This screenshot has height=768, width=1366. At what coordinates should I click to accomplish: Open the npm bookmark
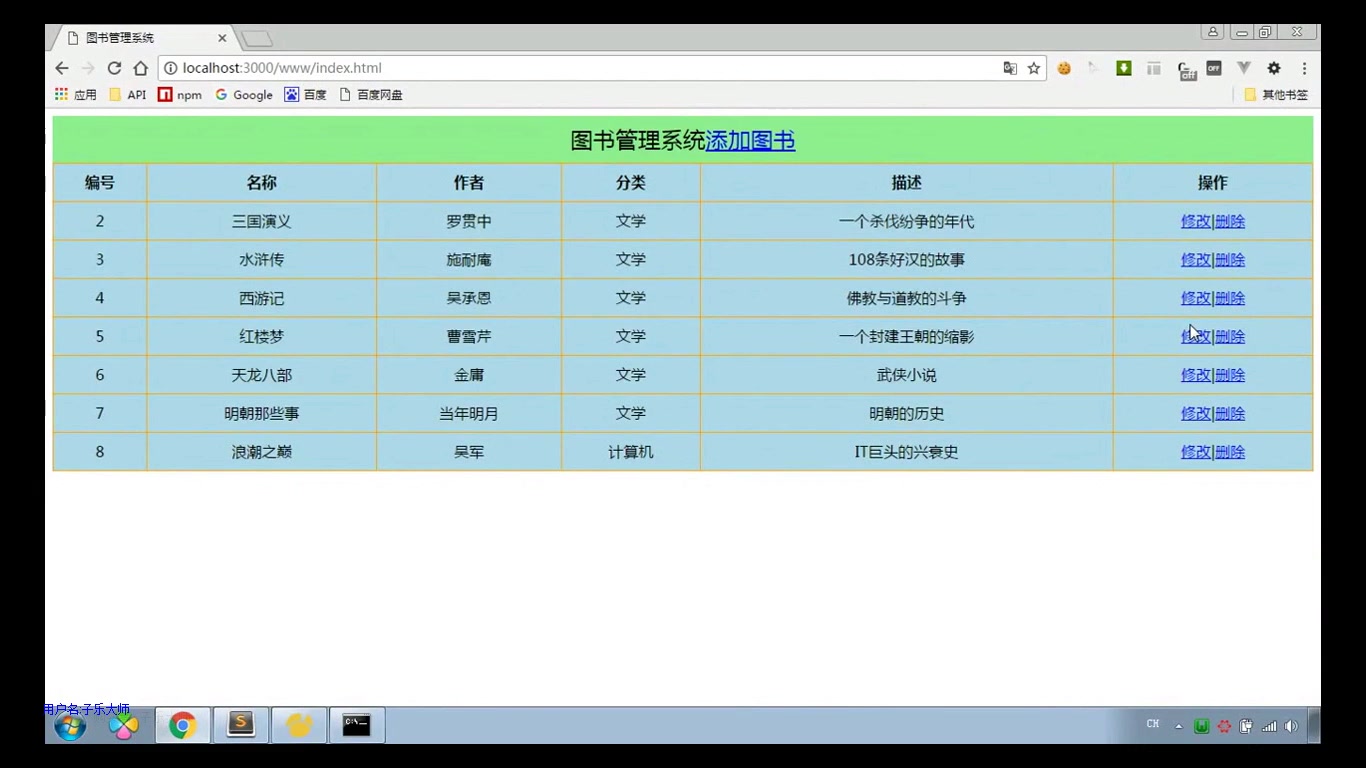click(x=180, y=95)
